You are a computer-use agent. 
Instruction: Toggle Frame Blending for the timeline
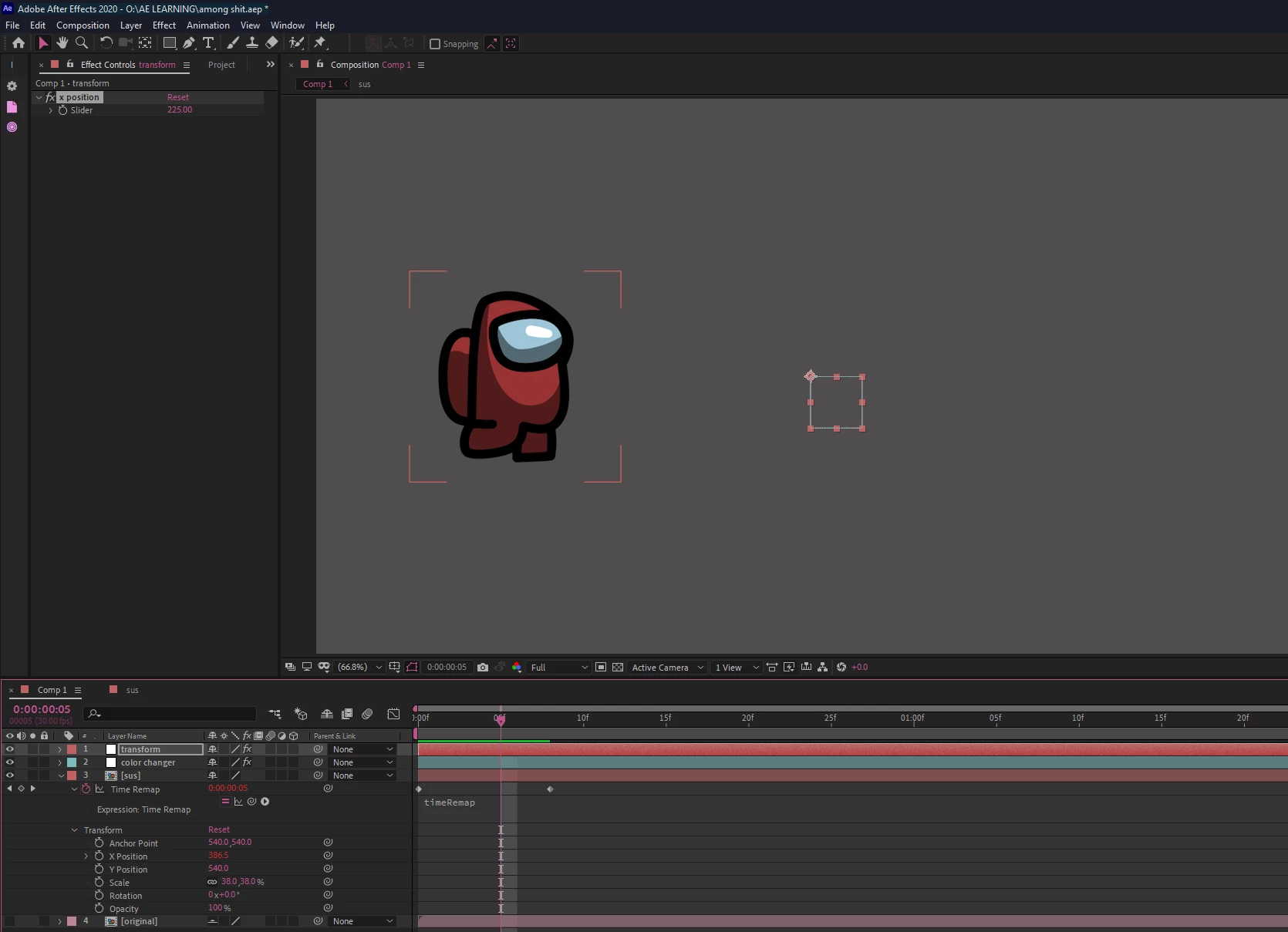coord(347,714)
